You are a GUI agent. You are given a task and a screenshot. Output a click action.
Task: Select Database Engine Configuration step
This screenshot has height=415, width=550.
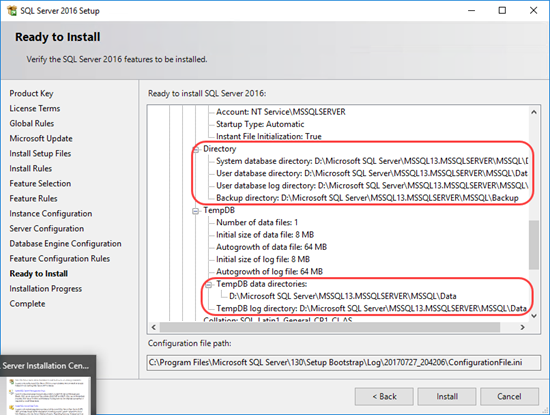pyautogui.click(x=66, y=244)
